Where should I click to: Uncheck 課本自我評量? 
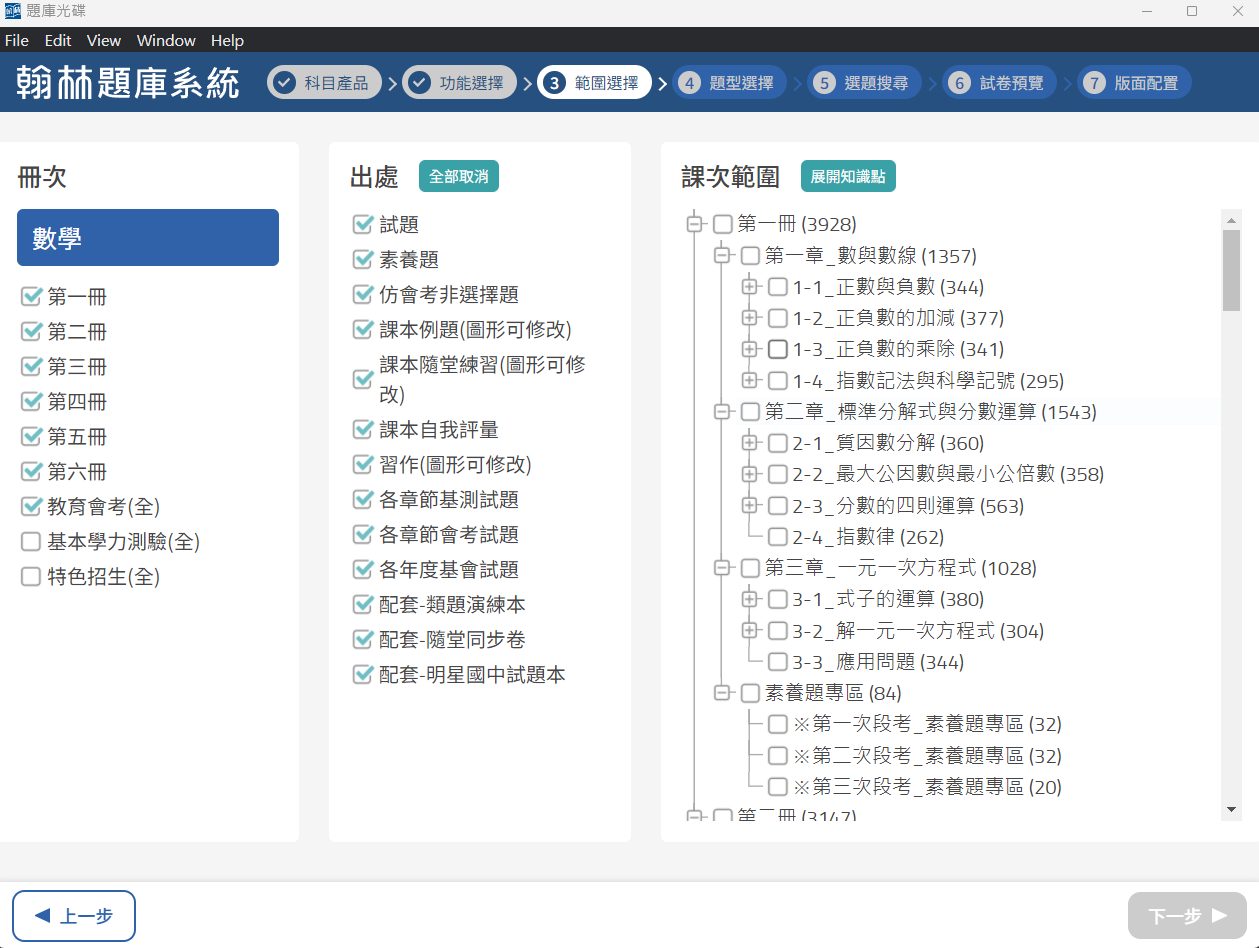363,429
